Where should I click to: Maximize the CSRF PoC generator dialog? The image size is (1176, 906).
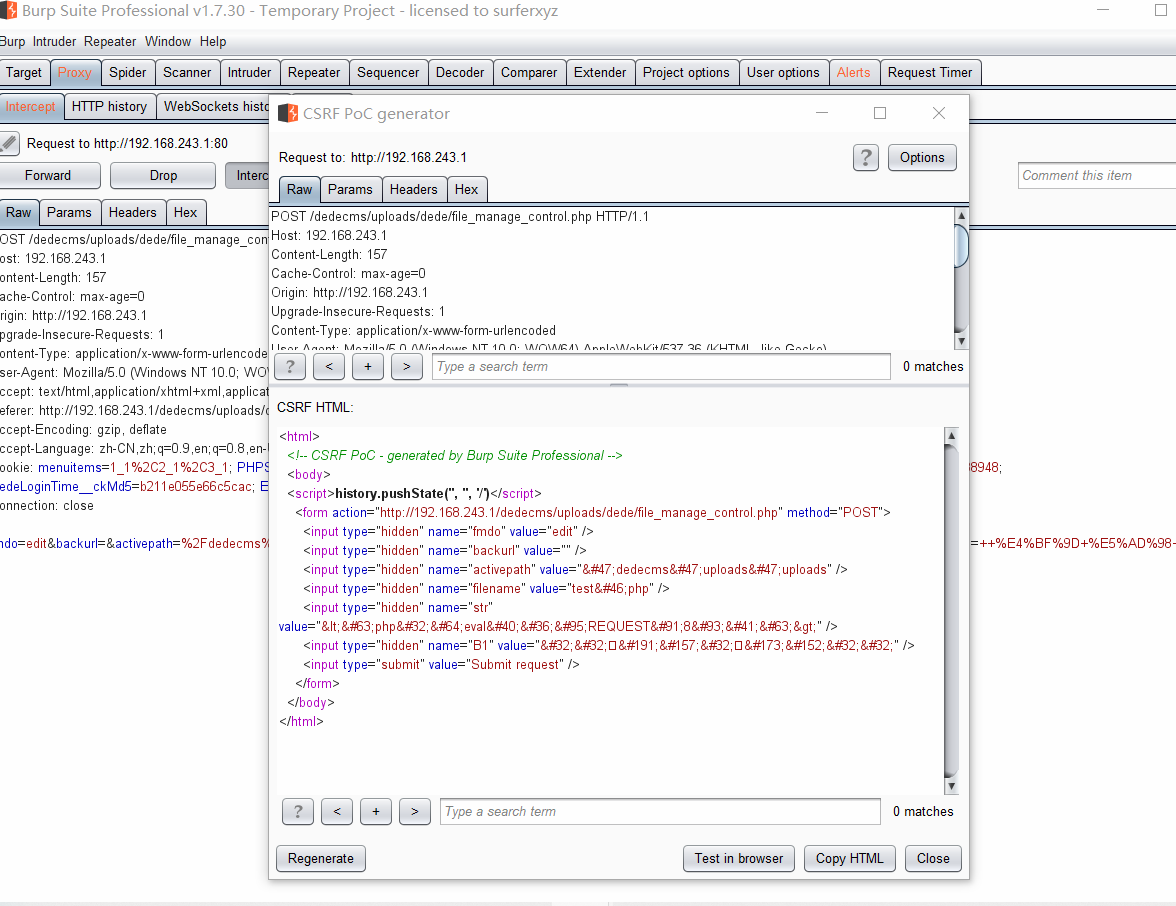tap(880, 113)
